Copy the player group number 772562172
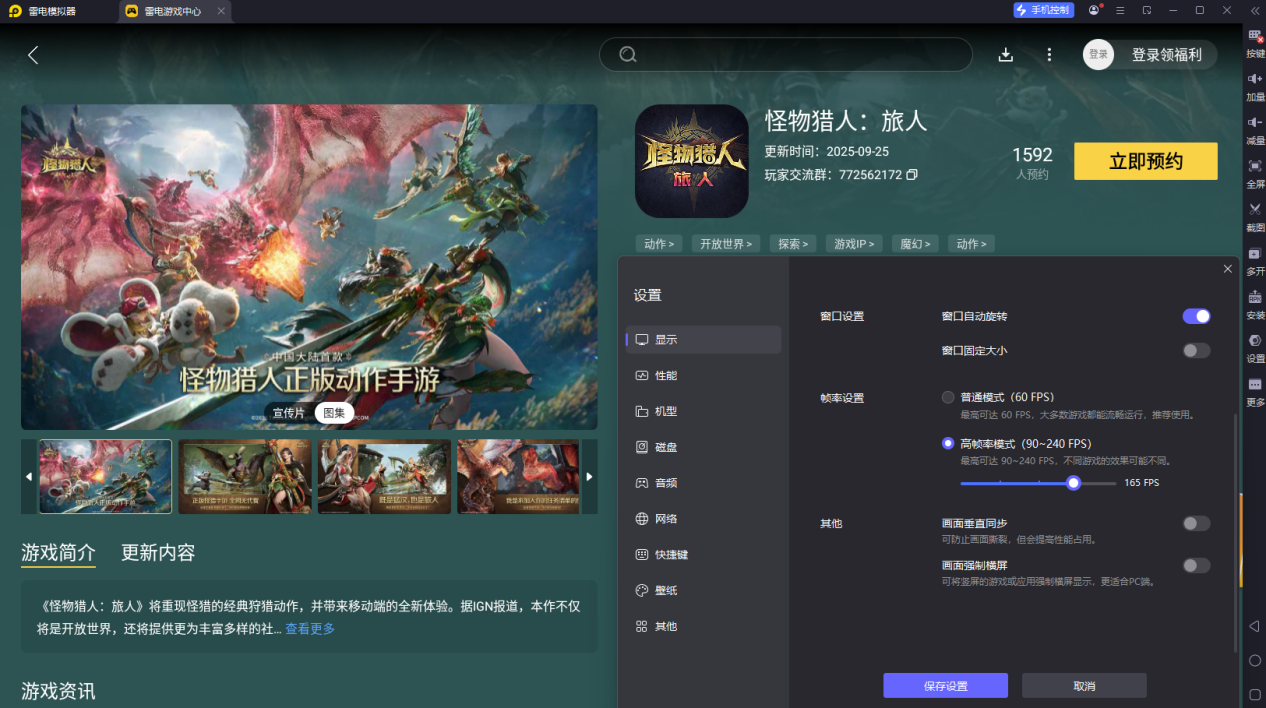This screenshot has height=708, width=1266. click(911, 175)
